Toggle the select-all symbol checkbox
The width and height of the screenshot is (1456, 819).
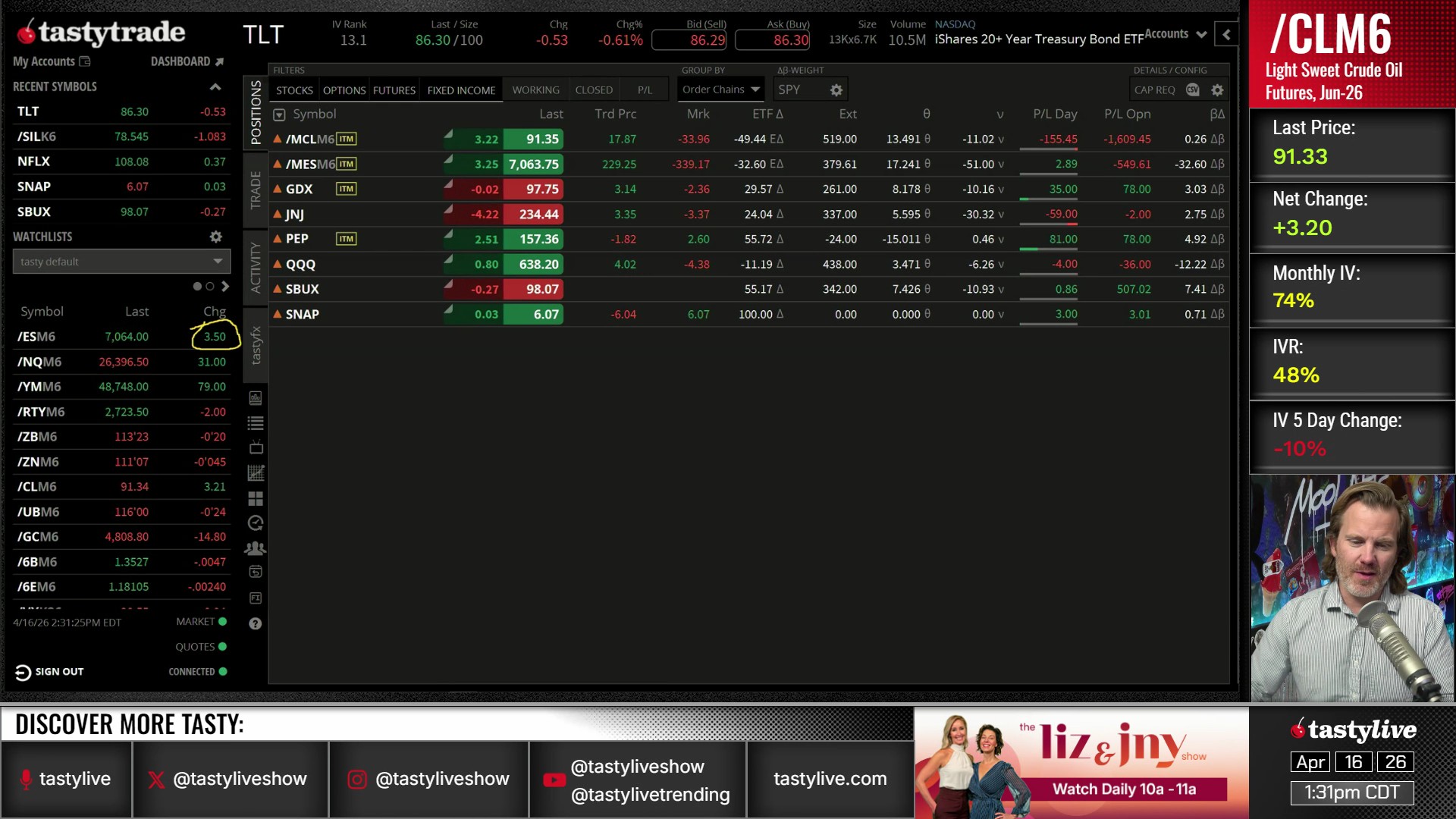coord(279,115)
